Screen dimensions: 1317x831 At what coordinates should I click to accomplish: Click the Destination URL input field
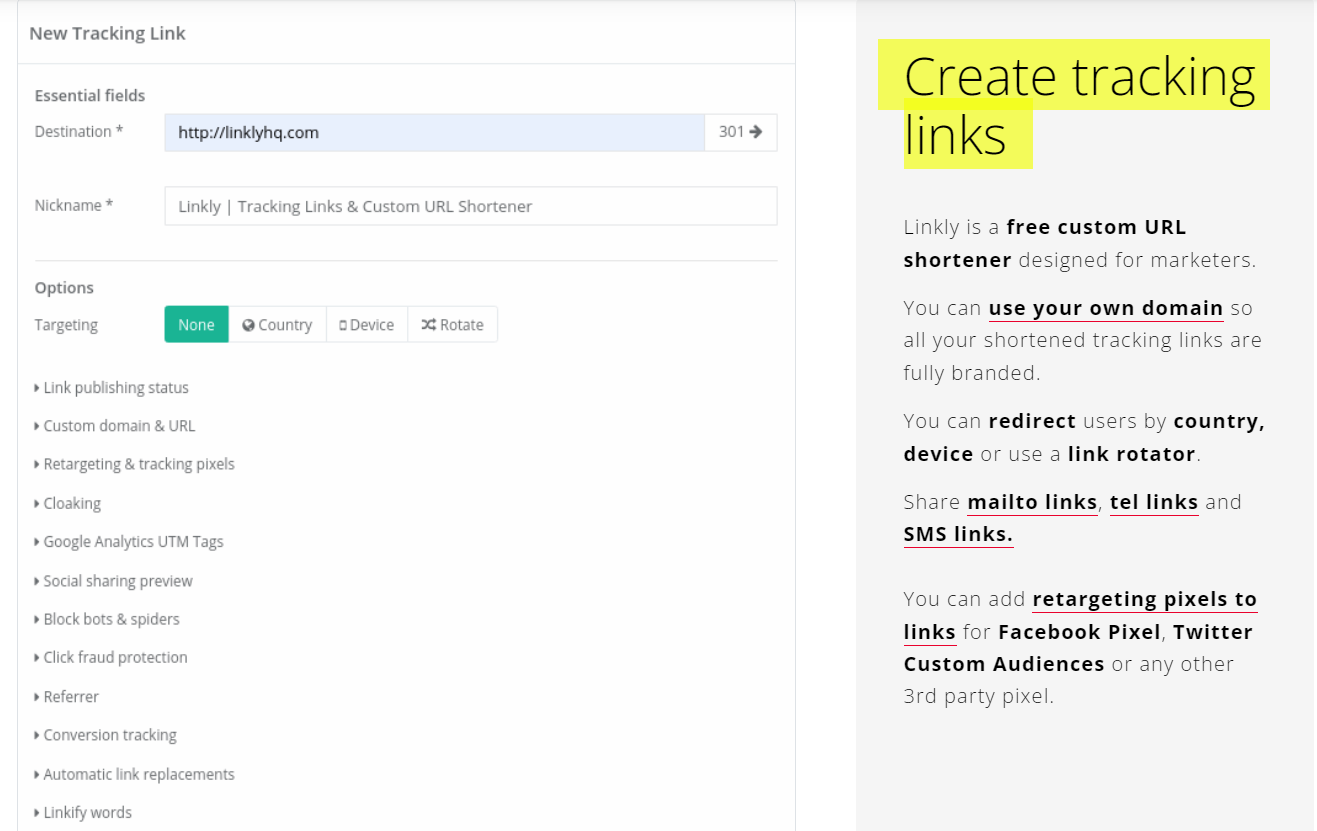[x=434, y=132]
